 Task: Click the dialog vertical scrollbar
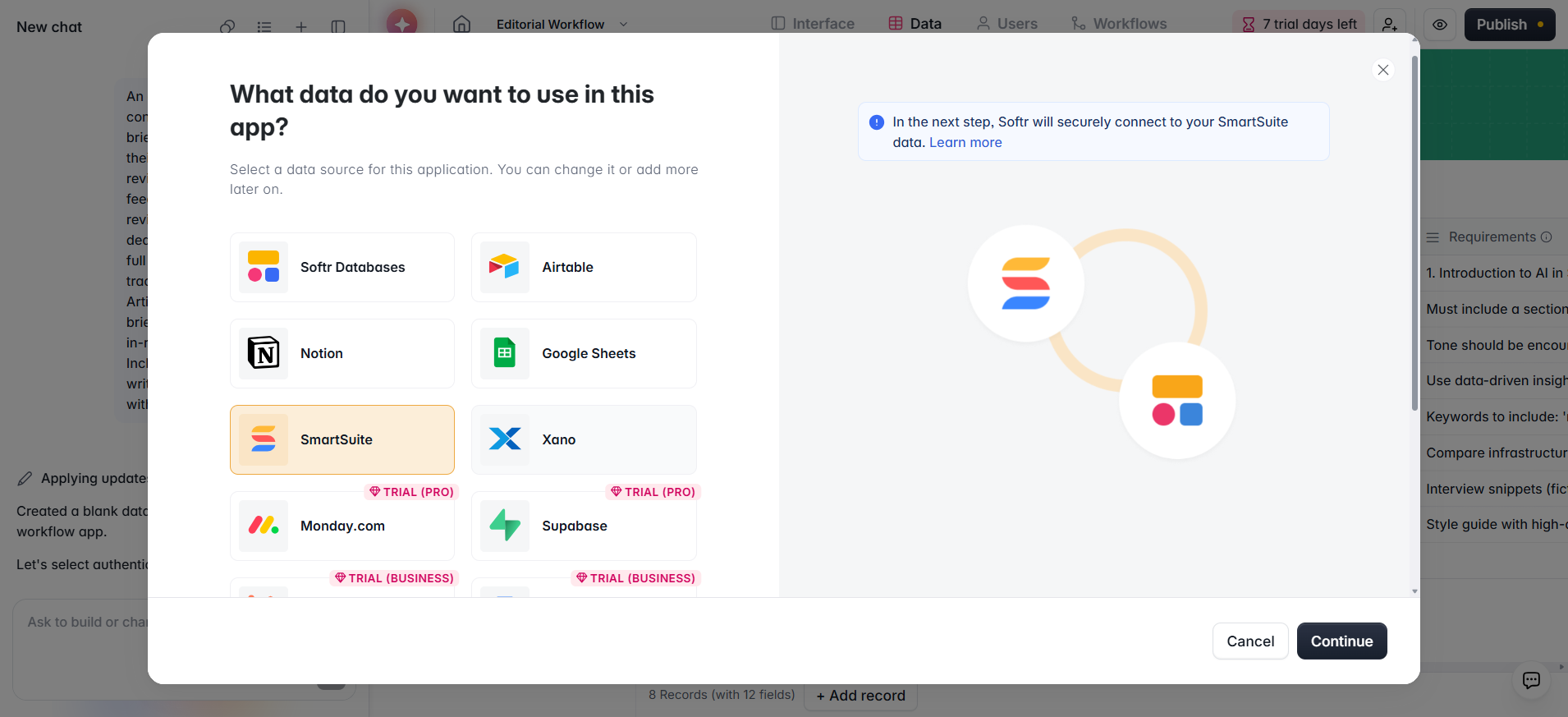coord(1414,234)
